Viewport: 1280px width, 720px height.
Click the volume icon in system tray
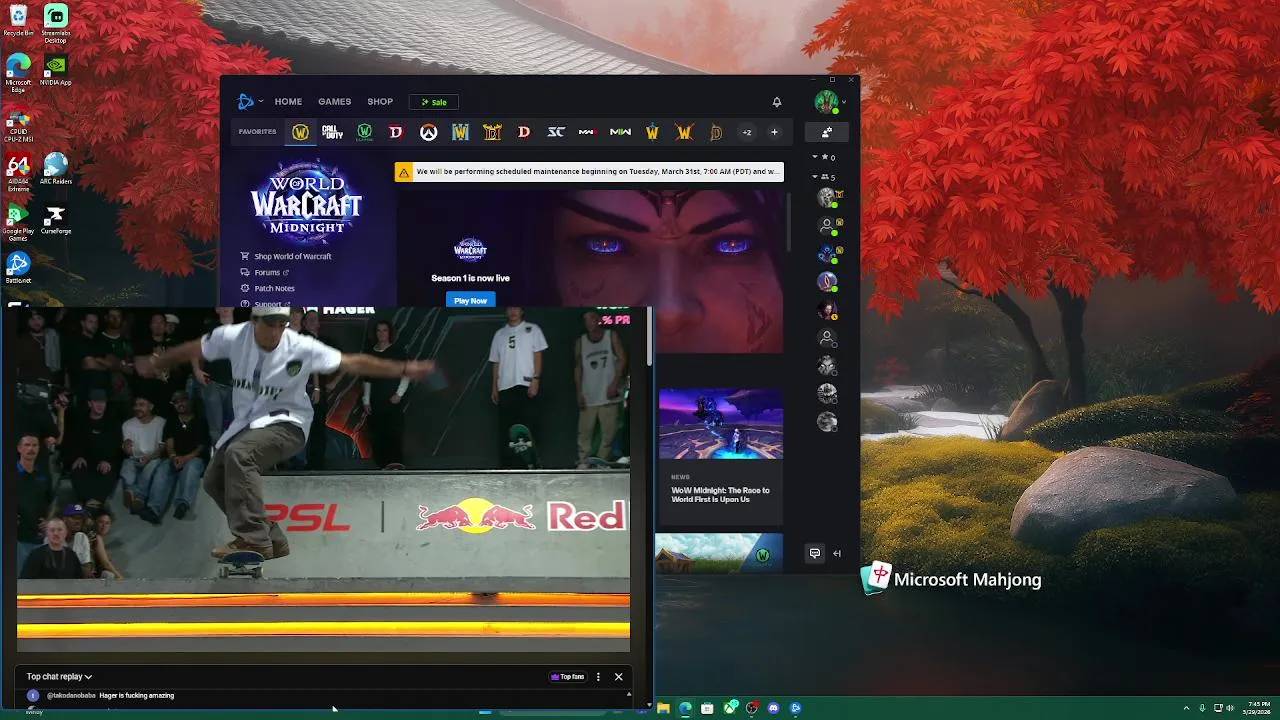(x=1229, y=708)
